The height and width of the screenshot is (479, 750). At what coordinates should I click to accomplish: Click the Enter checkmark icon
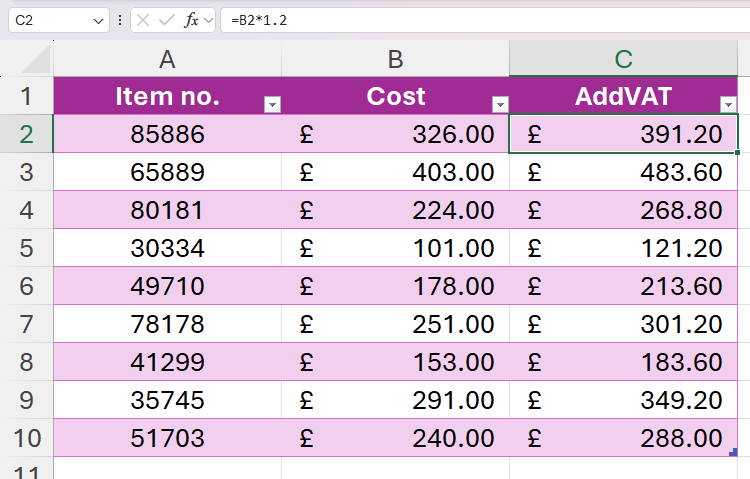coord(167,20)
